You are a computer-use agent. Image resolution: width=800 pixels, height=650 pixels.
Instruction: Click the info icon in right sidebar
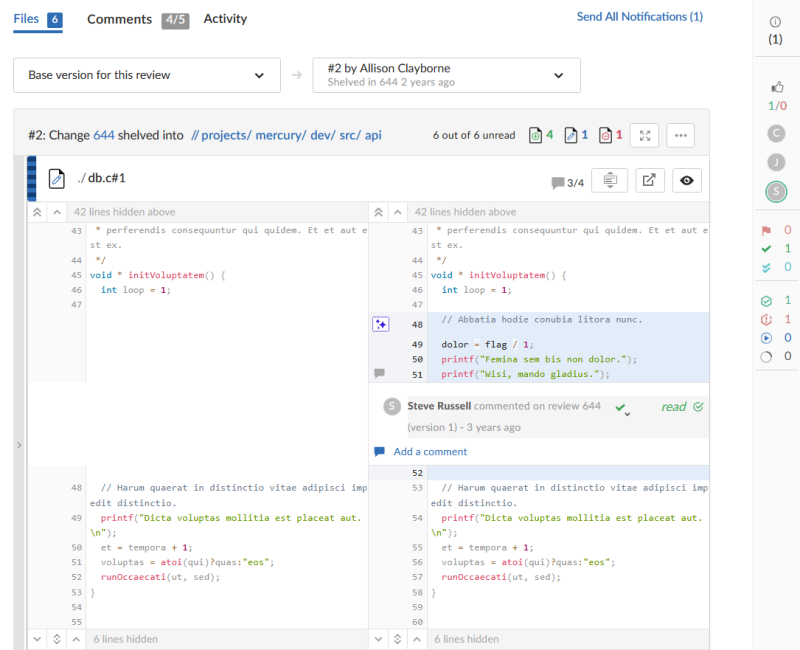[775, 22]
